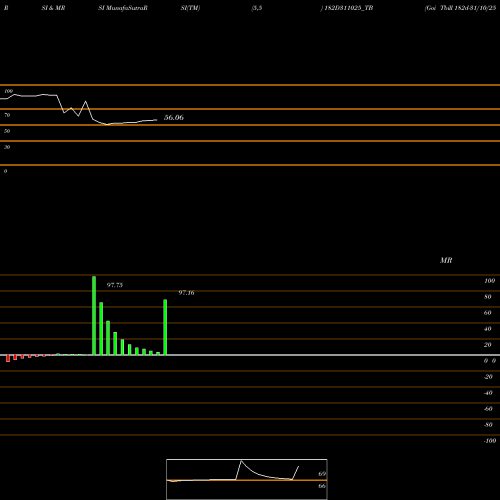Click the tallest green bar in MR chart

(94, 315)
